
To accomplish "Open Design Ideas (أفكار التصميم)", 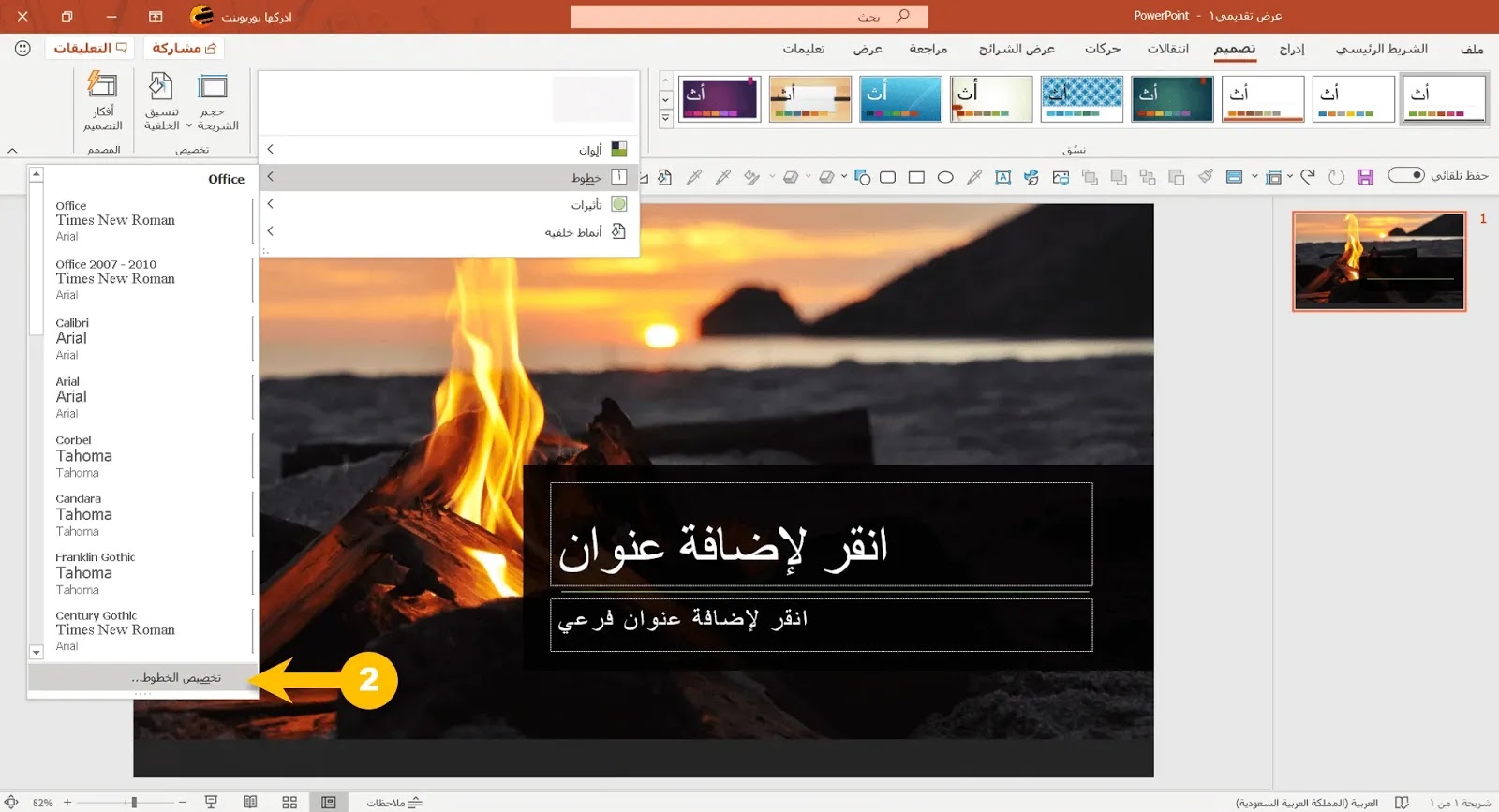I will 102,102.
